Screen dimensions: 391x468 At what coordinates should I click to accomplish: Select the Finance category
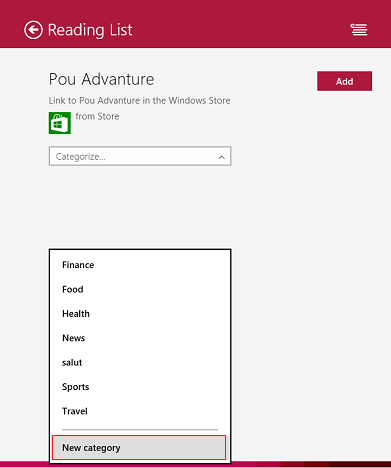140,265
